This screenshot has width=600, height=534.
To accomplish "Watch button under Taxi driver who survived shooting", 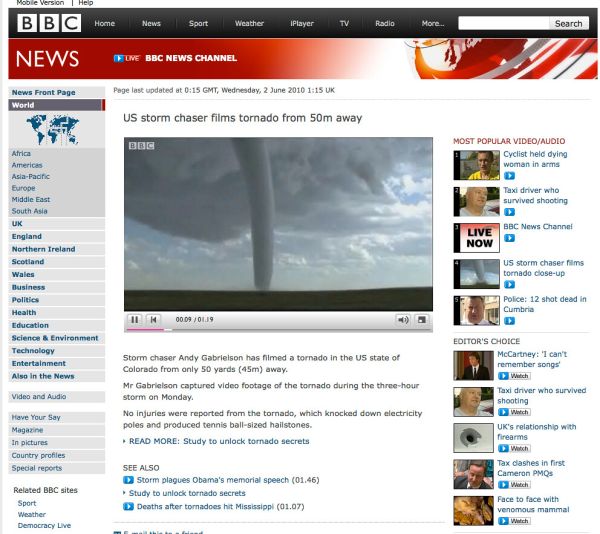I will [x=514, y=412].
